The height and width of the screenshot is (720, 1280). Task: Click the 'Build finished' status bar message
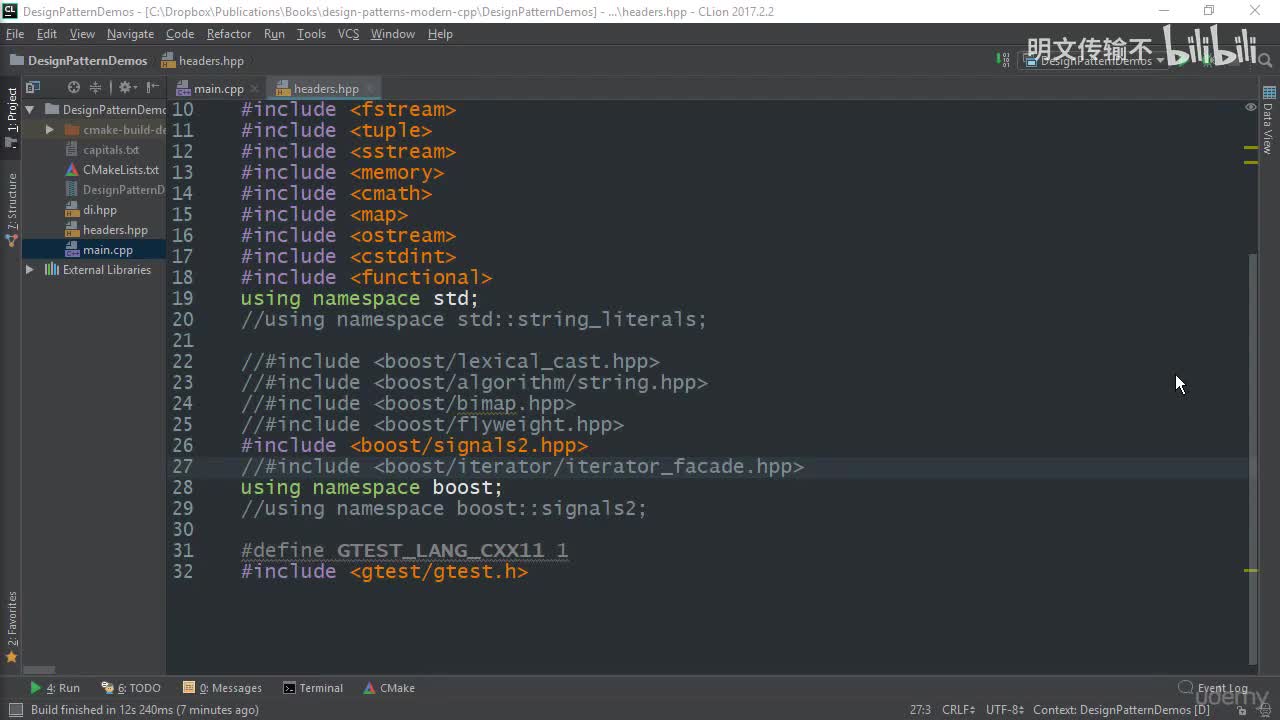(x=145, y=710)
